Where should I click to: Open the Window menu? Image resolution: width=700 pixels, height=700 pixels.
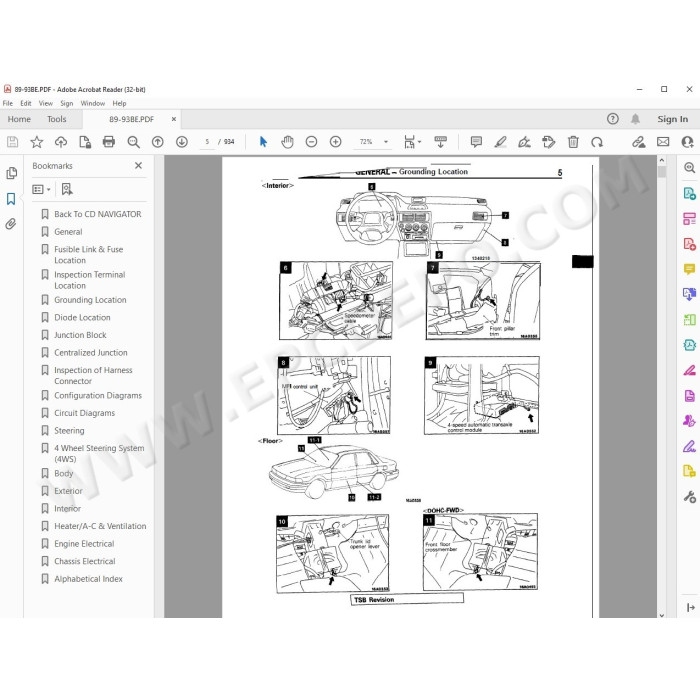(92, 103)
